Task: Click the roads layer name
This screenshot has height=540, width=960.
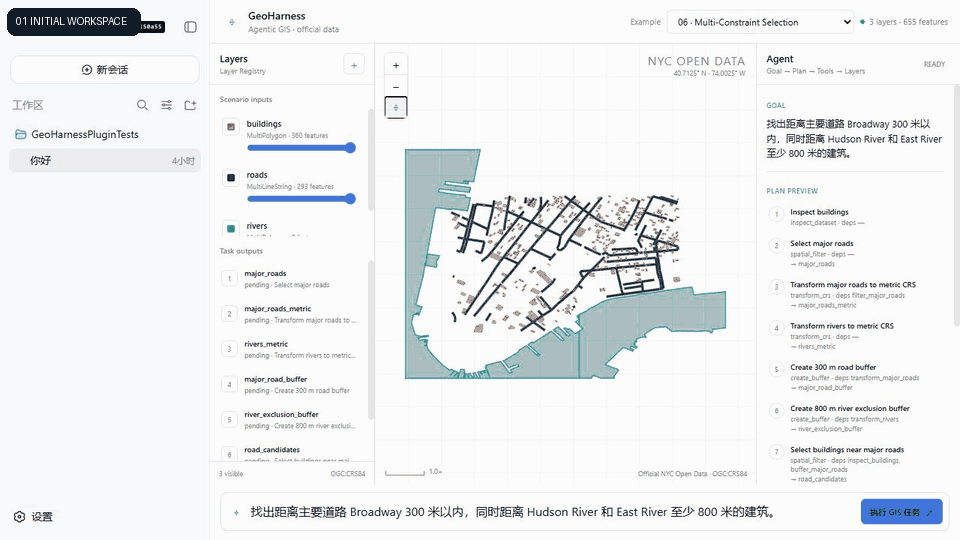Action: coord(257,174)
